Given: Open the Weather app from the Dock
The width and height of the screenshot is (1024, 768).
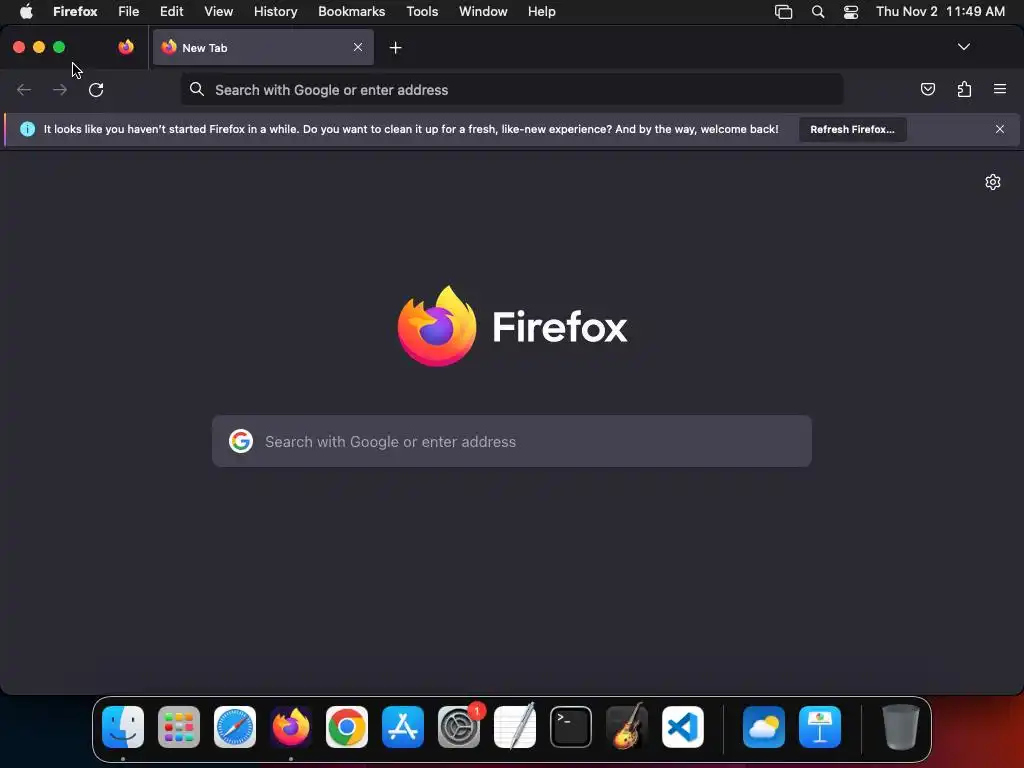Looking at the screenshot, I should tap(764, 727).
